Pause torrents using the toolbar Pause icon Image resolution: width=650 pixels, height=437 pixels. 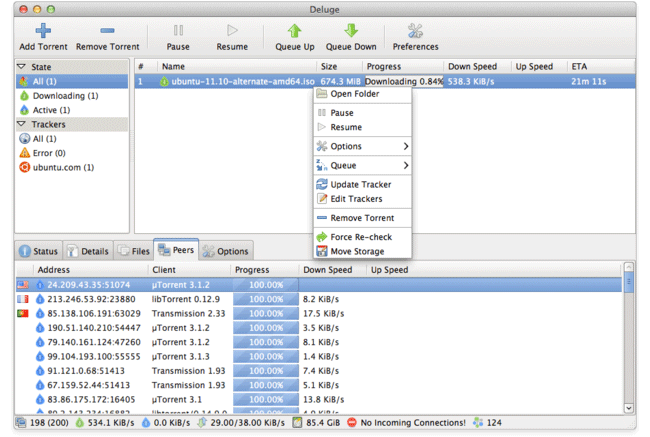tap(178, 30)
